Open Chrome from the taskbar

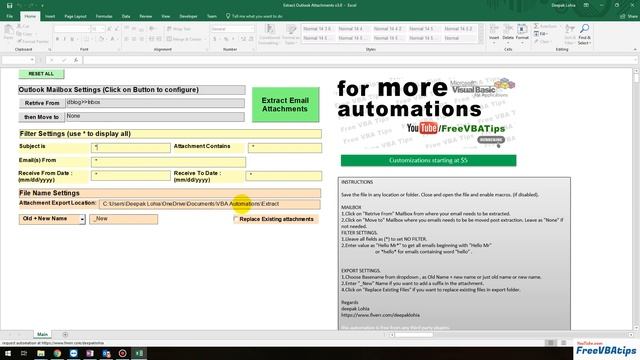pyautogui.click(x=57, y=353)
